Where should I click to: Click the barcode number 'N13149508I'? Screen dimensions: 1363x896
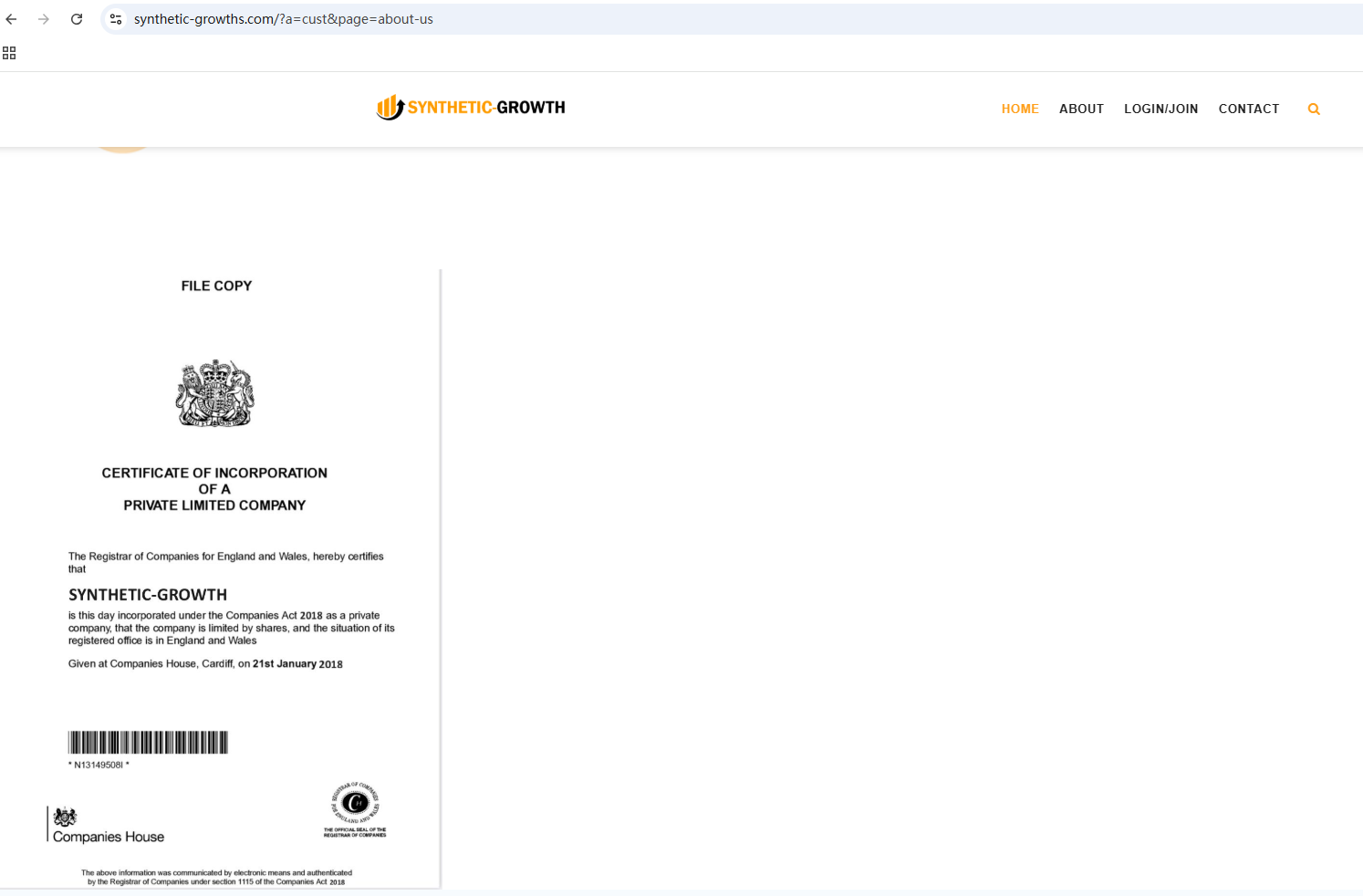pyautogui.click(x=99, y=765)
